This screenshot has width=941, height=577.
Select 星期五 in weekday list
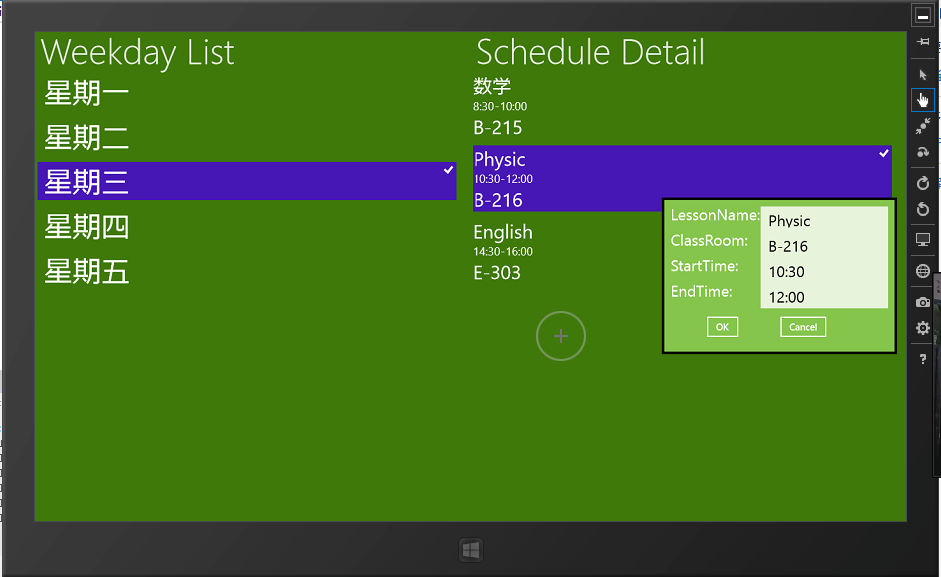(x=247, y=271)
